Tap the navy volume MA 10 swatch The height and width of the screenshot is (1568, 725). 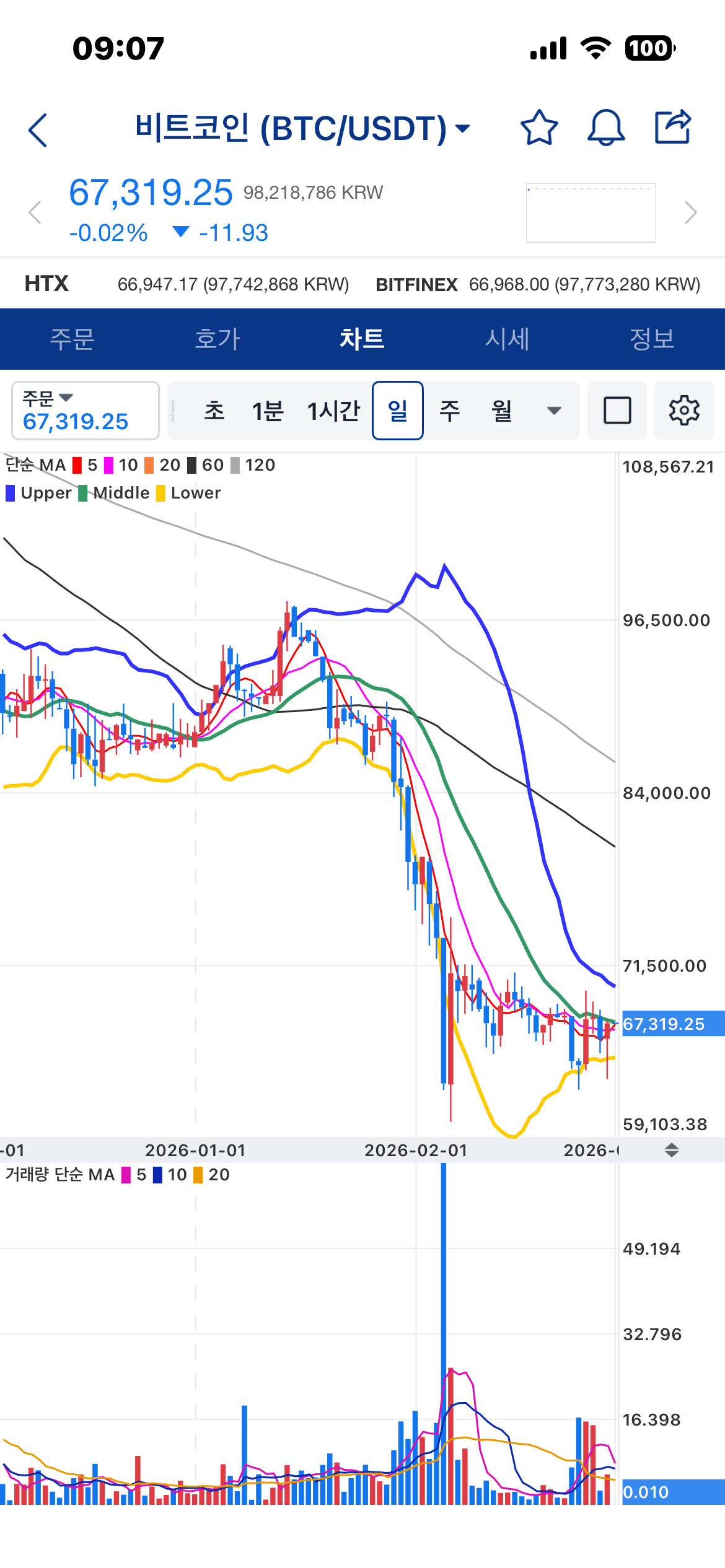[157, 1175]
